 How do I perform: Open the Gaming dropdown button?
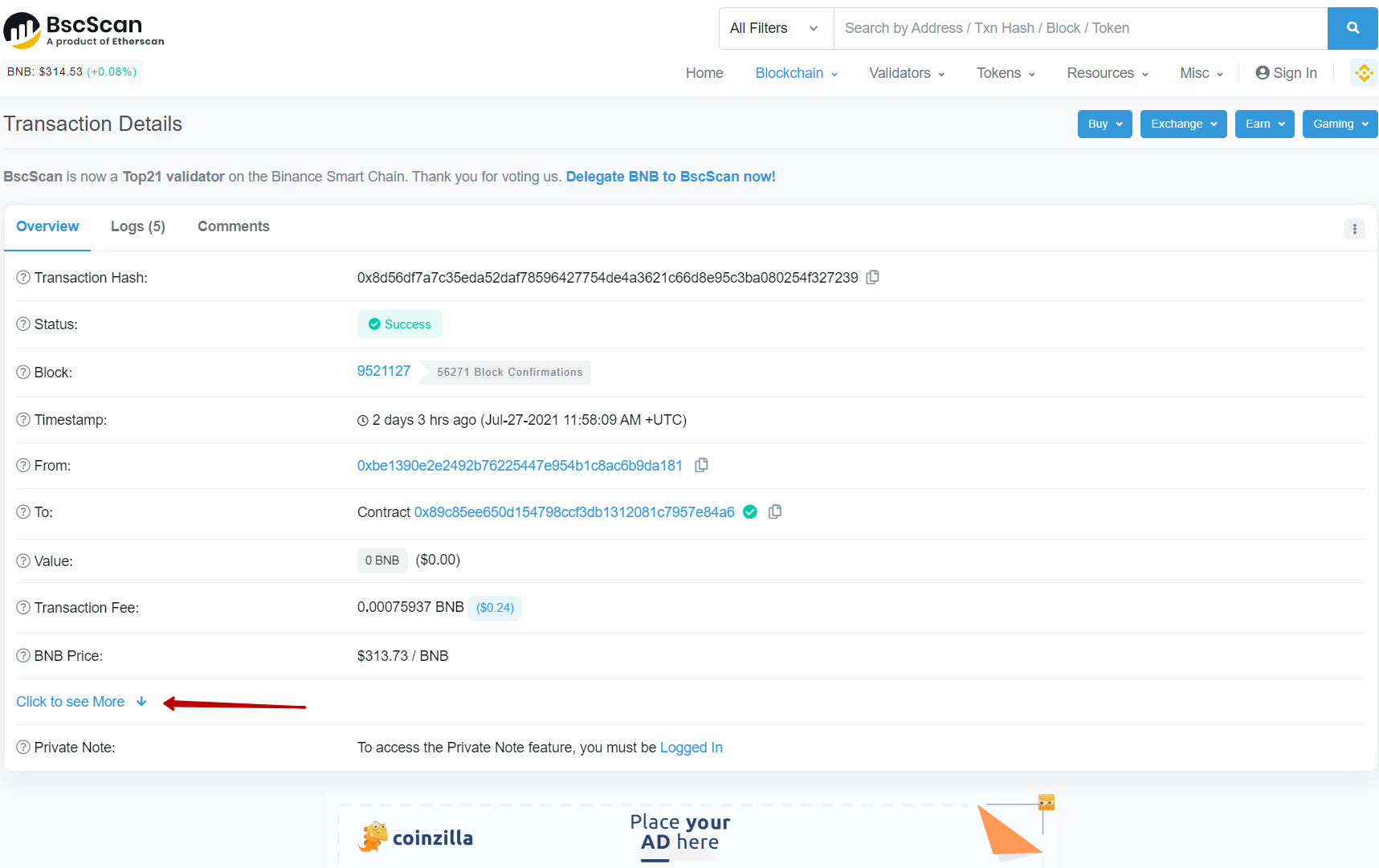[x=1340, y=124]
